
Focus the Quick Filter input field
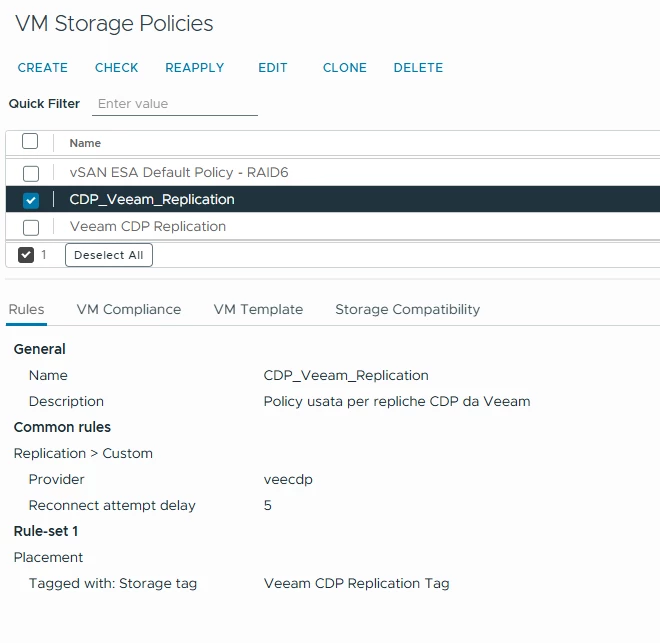click(x=175, y=104)
